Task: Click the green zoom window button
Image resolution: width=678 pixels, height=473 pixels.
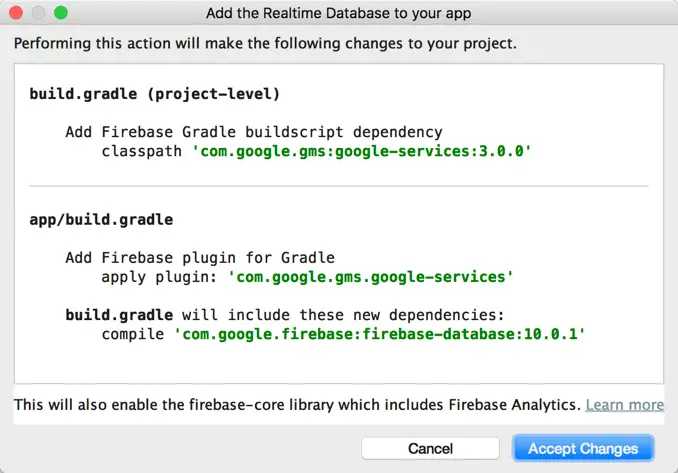Action: [x=61, y=13]
